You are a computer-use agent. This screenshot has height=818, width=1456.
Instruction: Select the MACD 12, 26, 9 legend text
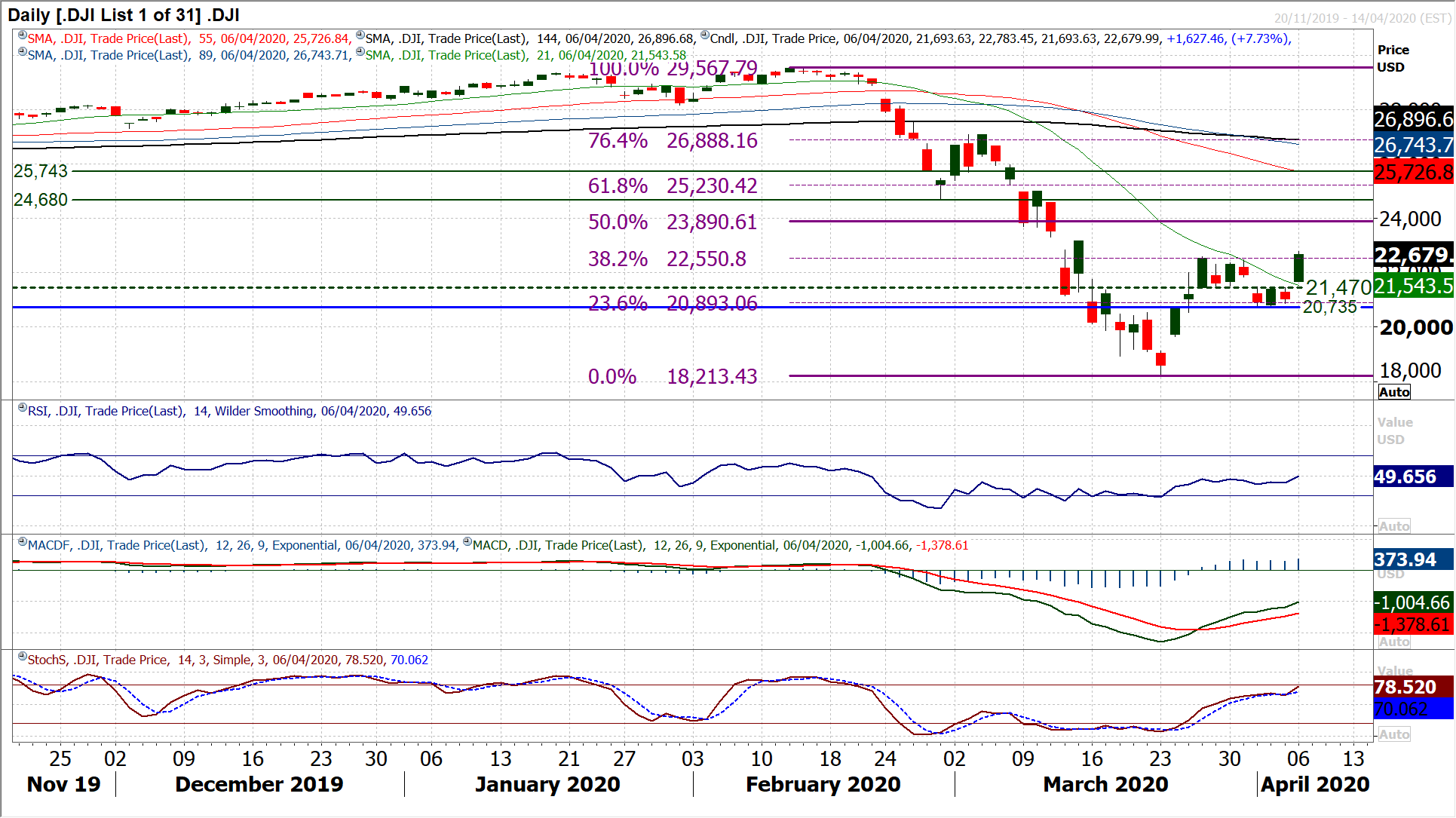[720, 545]
